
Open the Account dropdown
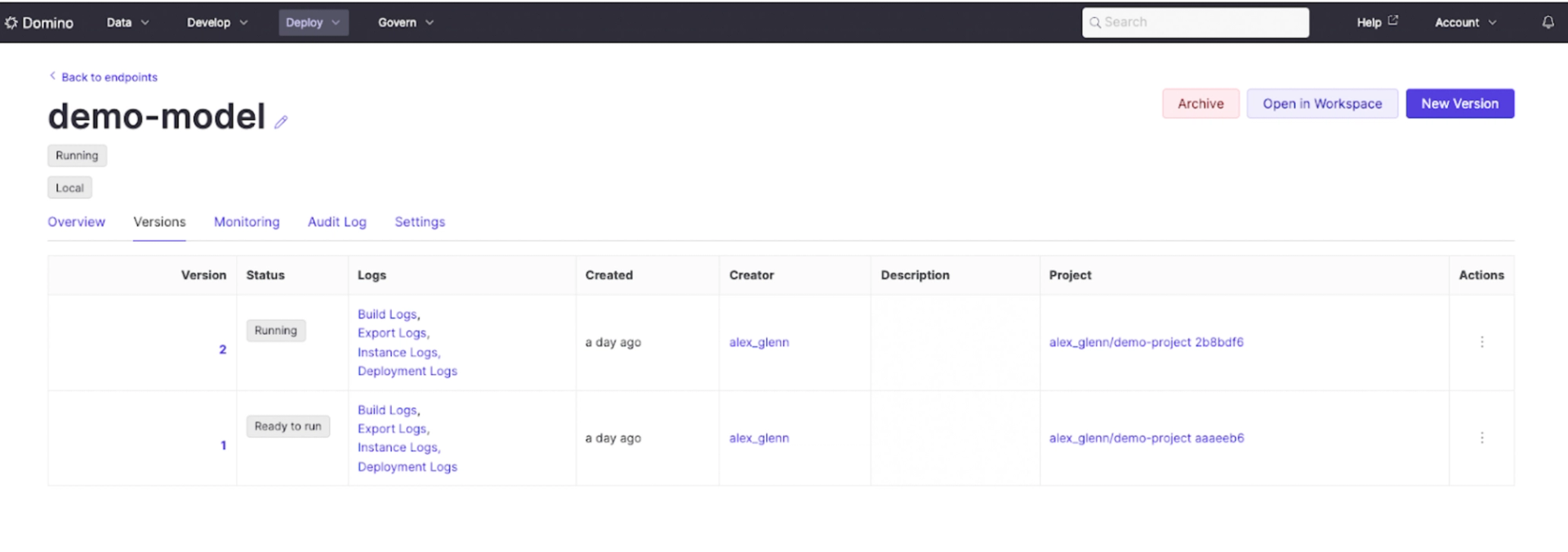pyautogui.click(x=1466, y=22)
